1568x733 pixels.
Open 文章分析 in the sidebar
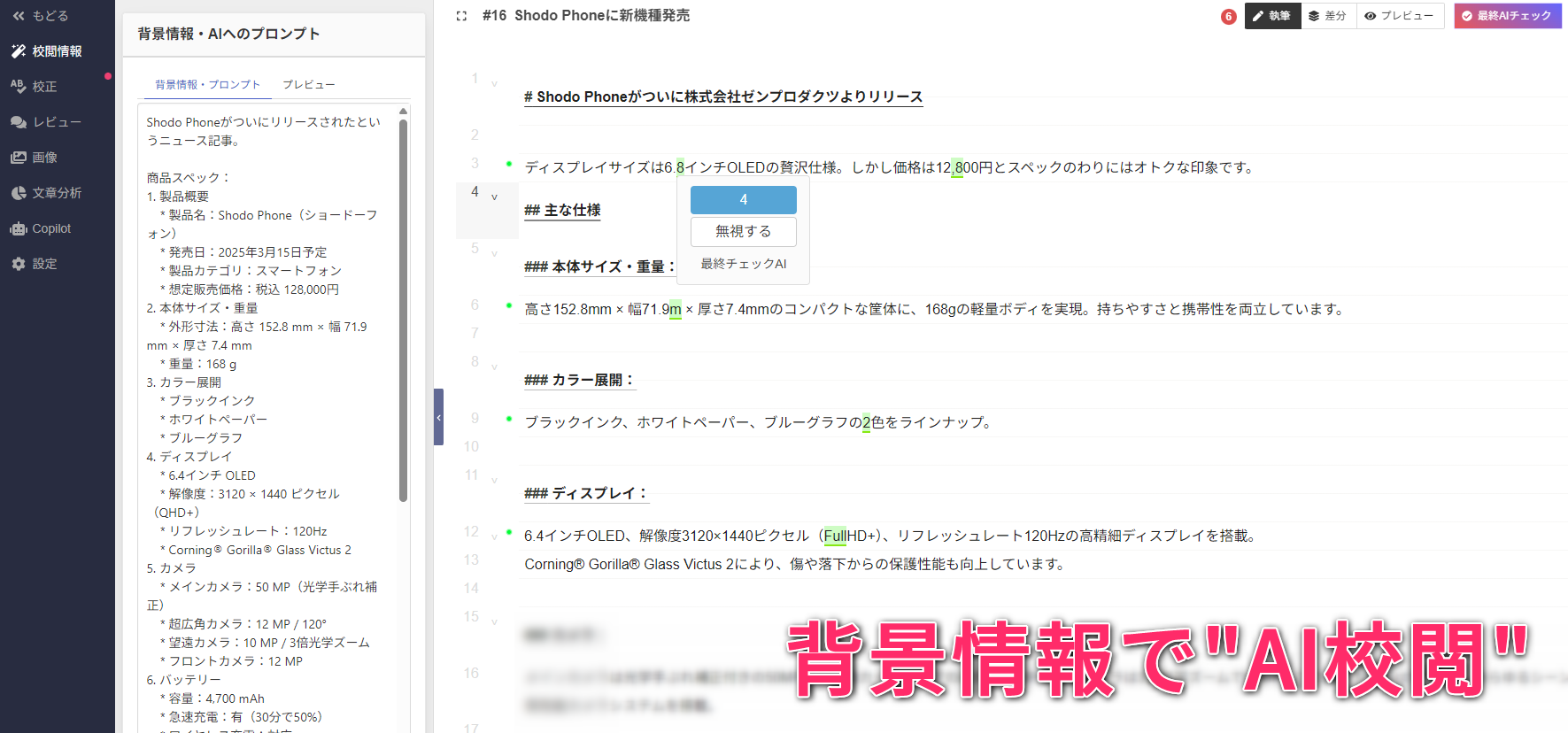coord(48,193)
